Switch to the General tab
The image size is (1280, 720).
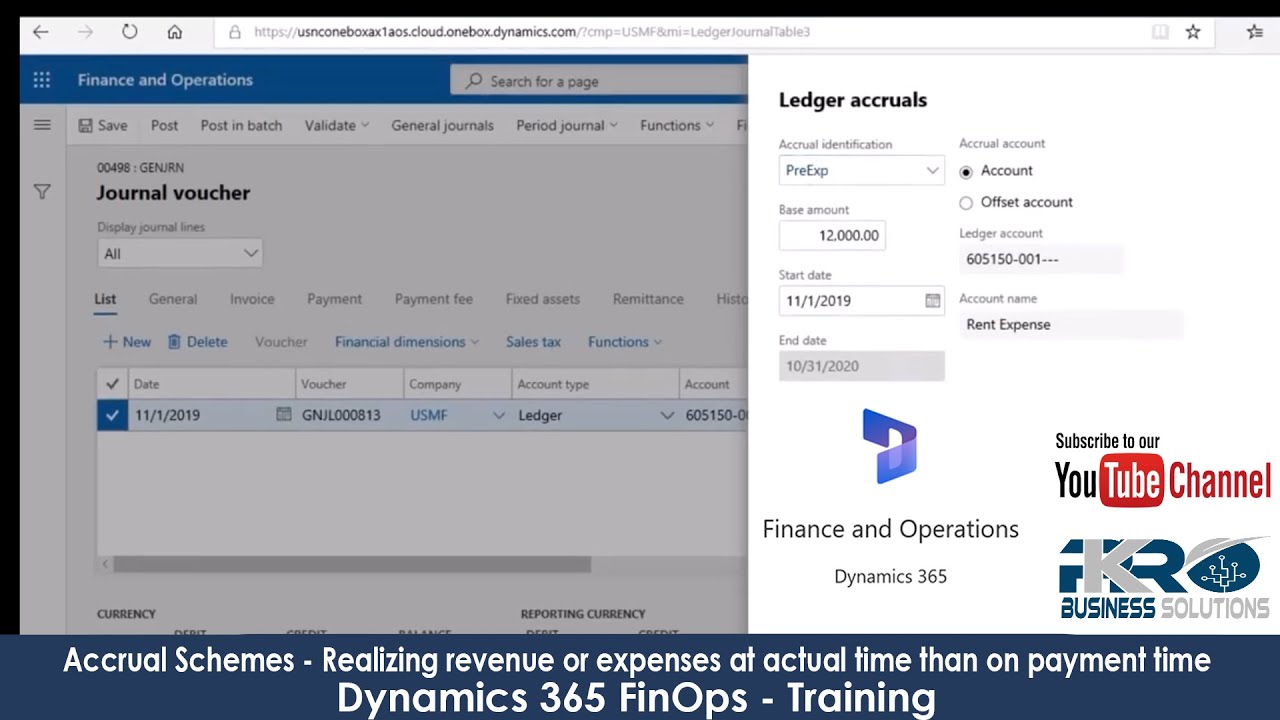tap(173, 299)
